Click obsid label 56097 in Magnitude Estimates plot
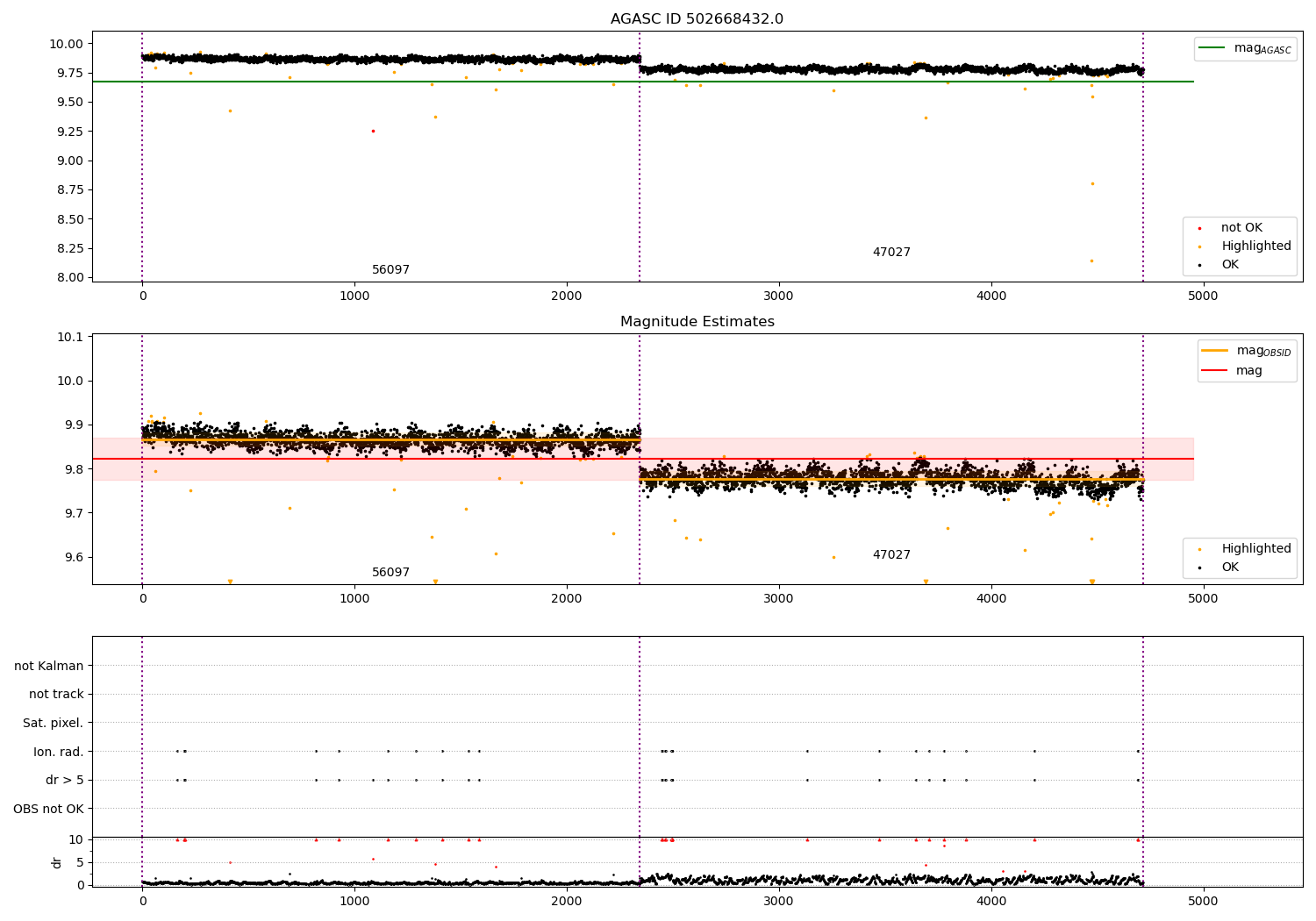 (390, 573)
